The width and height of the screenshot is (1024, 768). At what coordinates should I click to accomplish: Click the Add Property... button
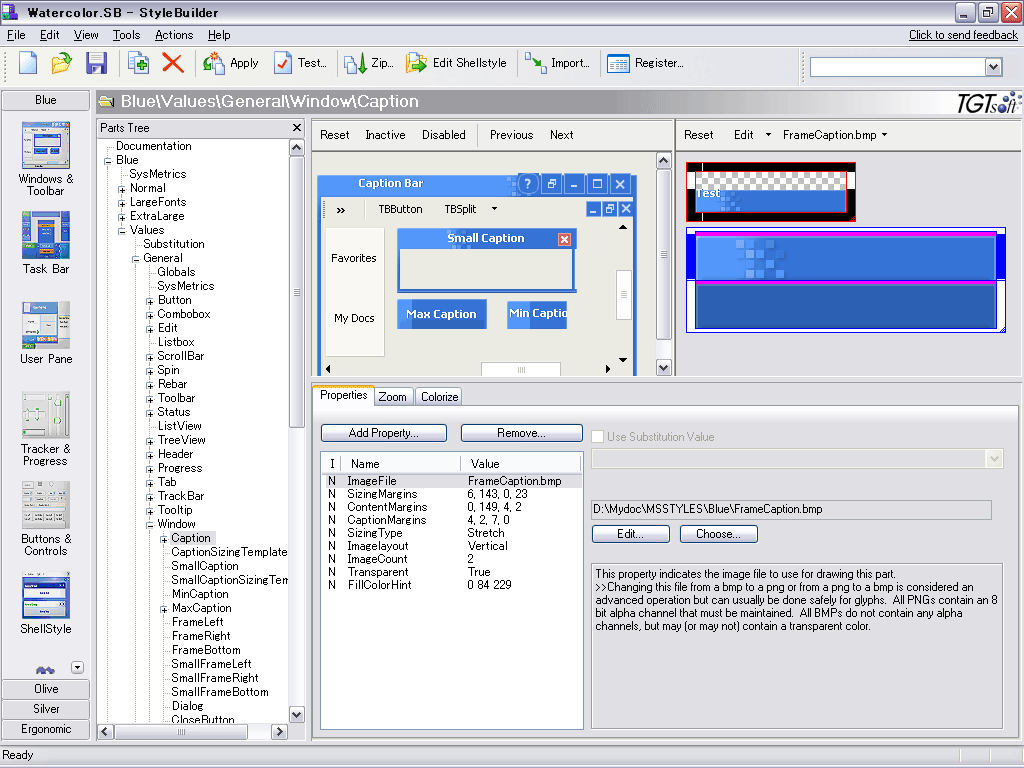384,433
